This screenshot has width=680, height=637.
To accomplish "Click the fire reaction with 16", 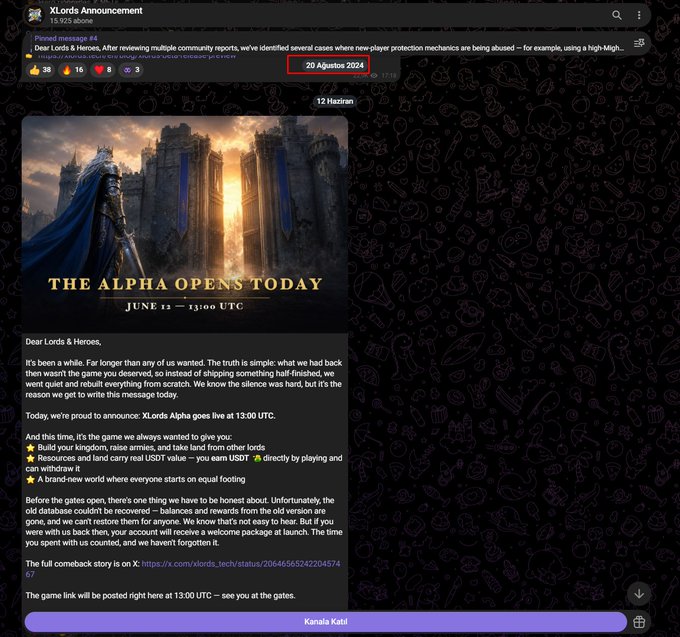I will coord(72,70).
